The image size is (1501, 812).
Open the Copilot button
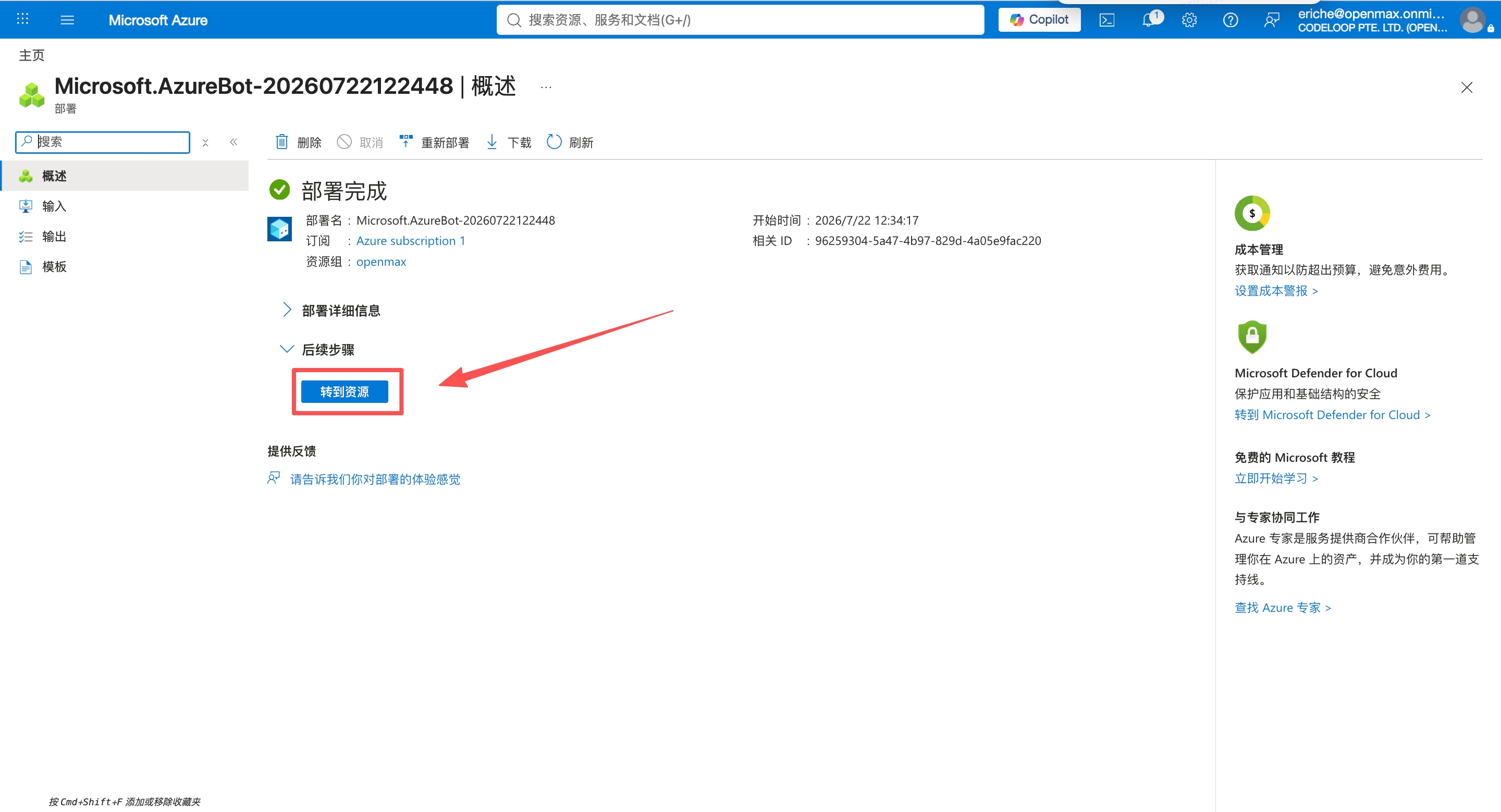tap(1039, 20)
